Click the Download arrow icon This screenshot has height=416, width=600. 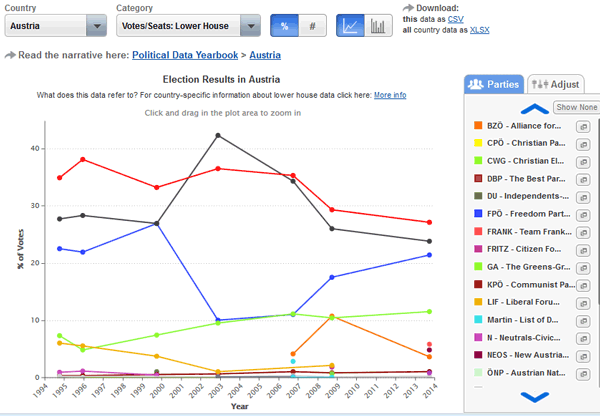pyautogui.click(x=408, y=8)
